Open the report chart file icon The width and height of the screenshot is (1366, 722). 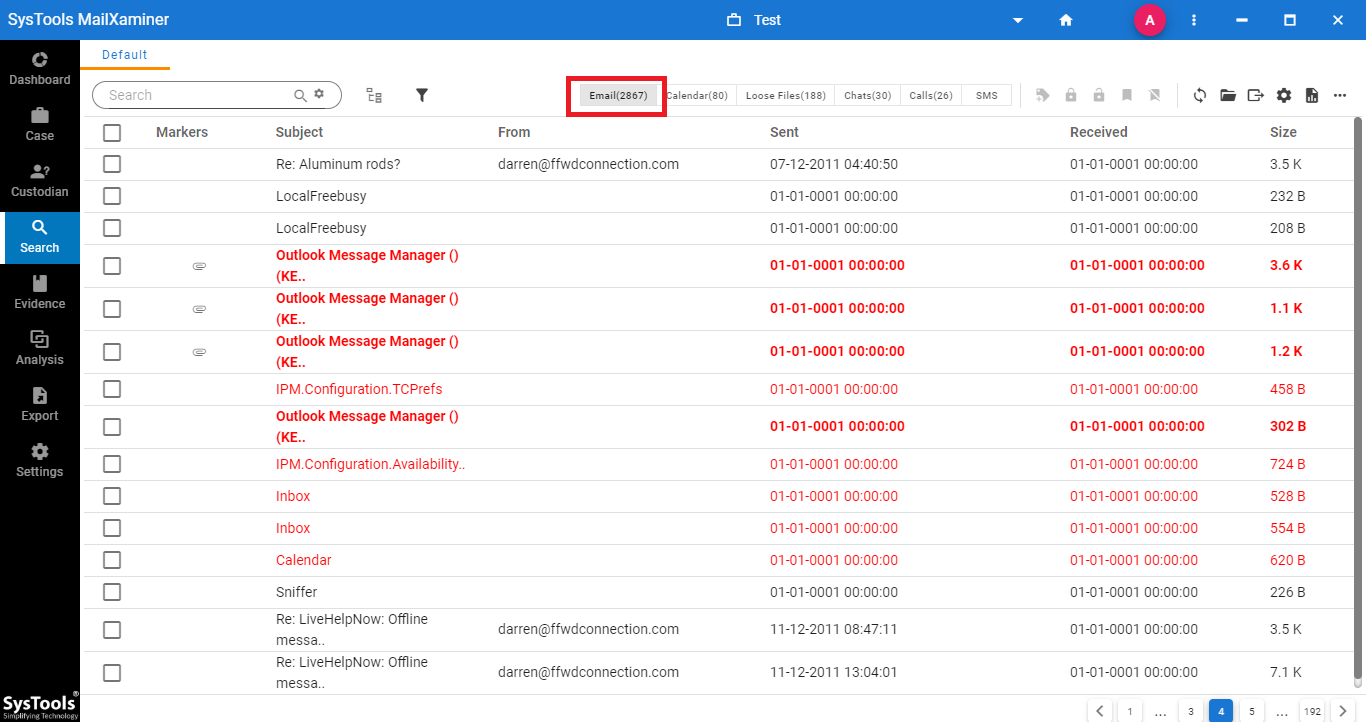pos(1312,95)
